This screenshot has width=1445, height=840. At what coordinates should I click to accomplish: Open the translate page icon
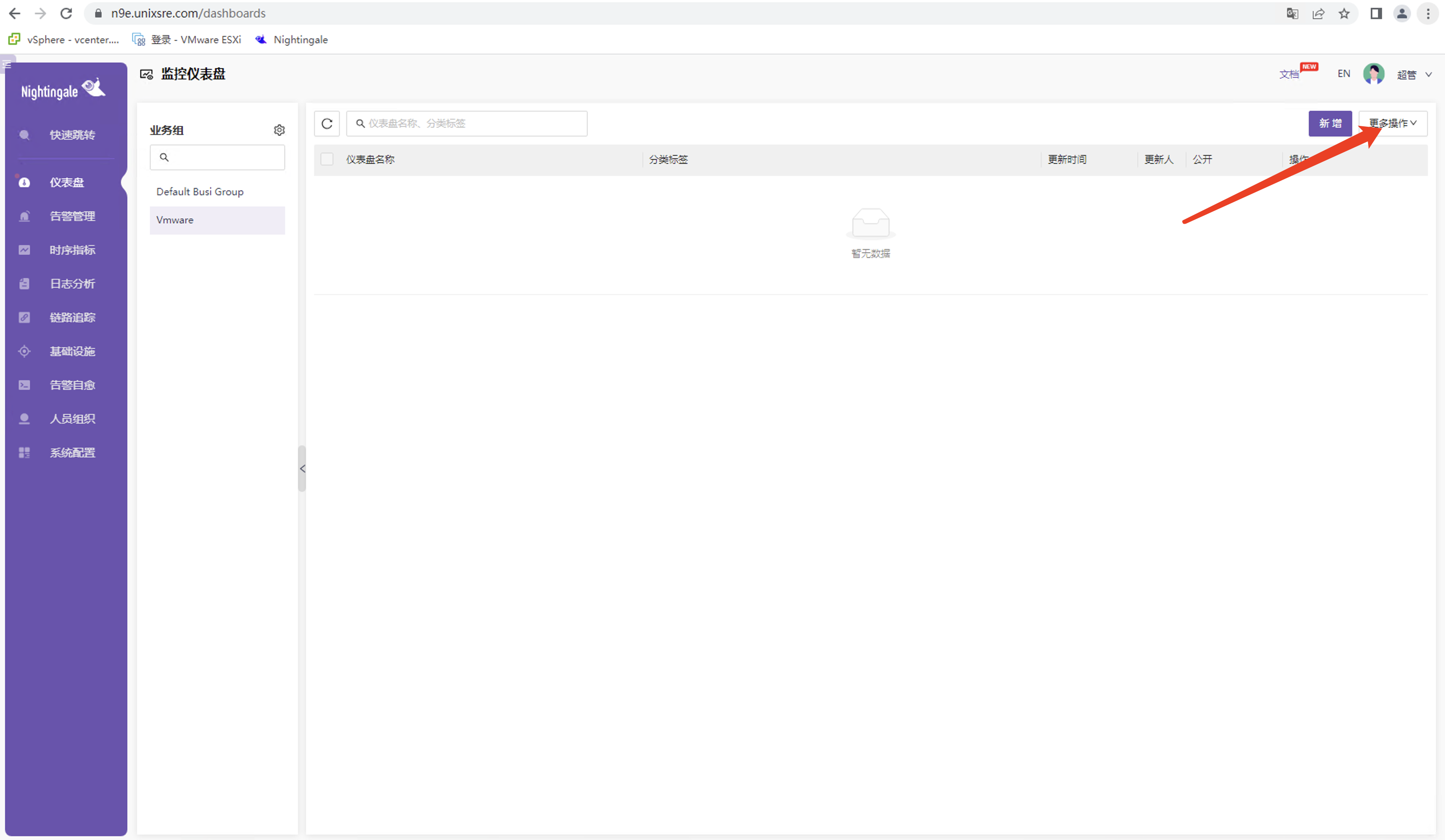(1292, 13)
